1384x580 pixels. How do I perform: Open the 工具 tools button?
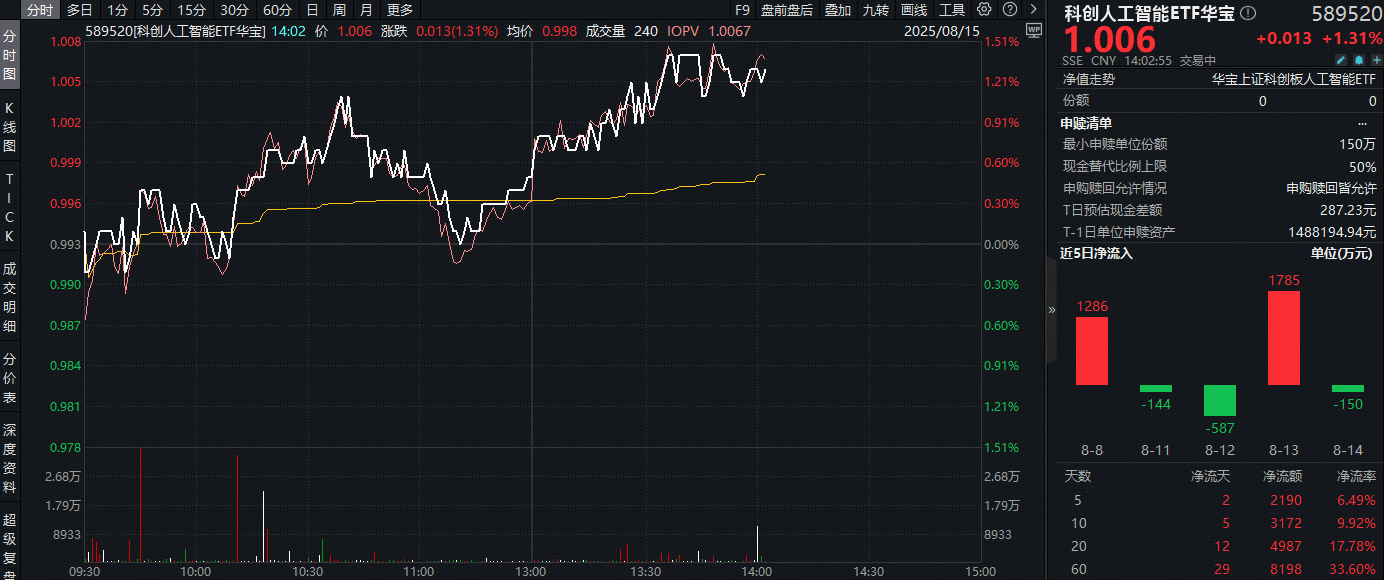click(952, 10)
